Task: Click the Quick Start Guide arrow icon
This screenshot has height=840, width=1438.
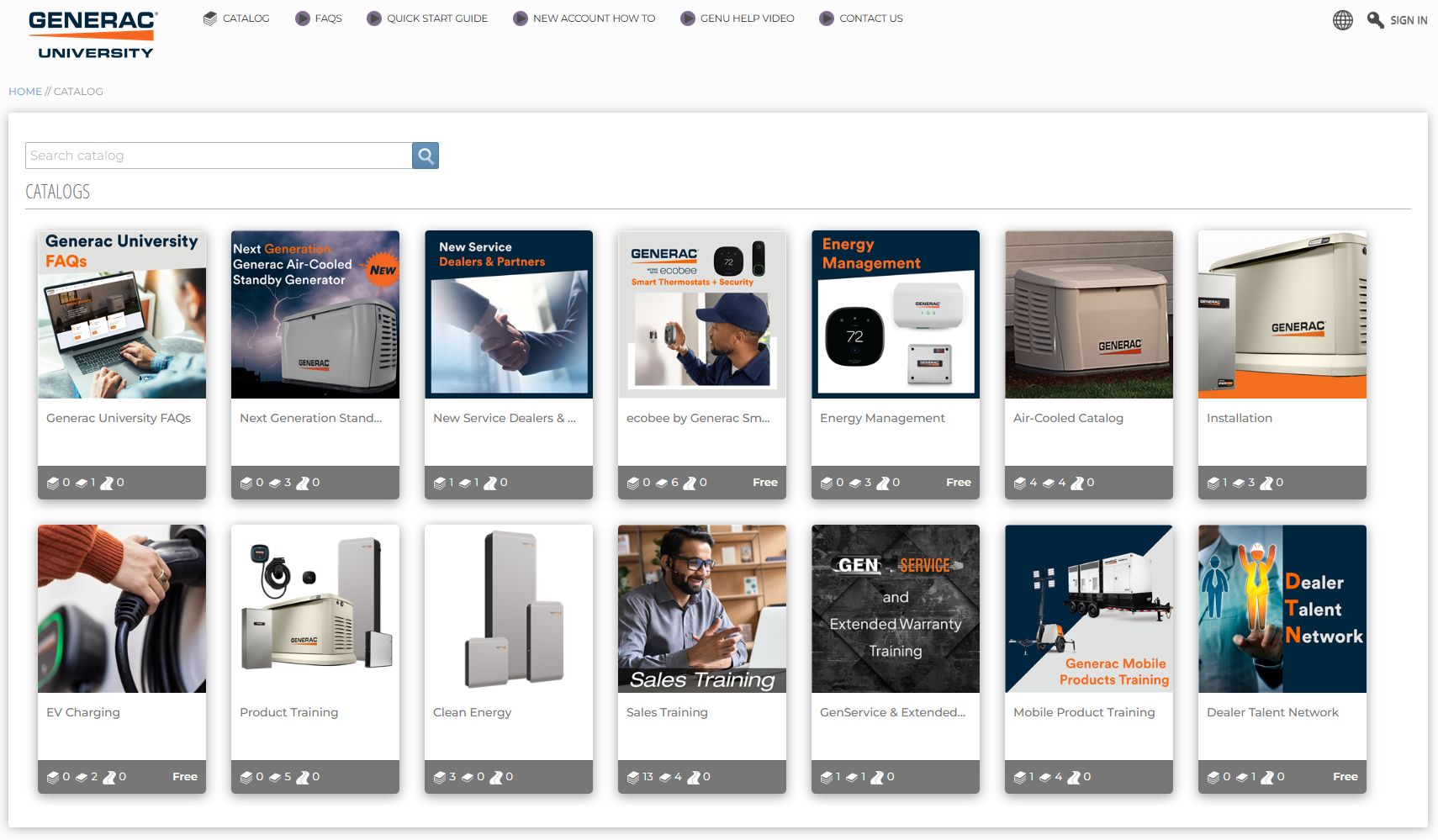Action: (374, 18)
